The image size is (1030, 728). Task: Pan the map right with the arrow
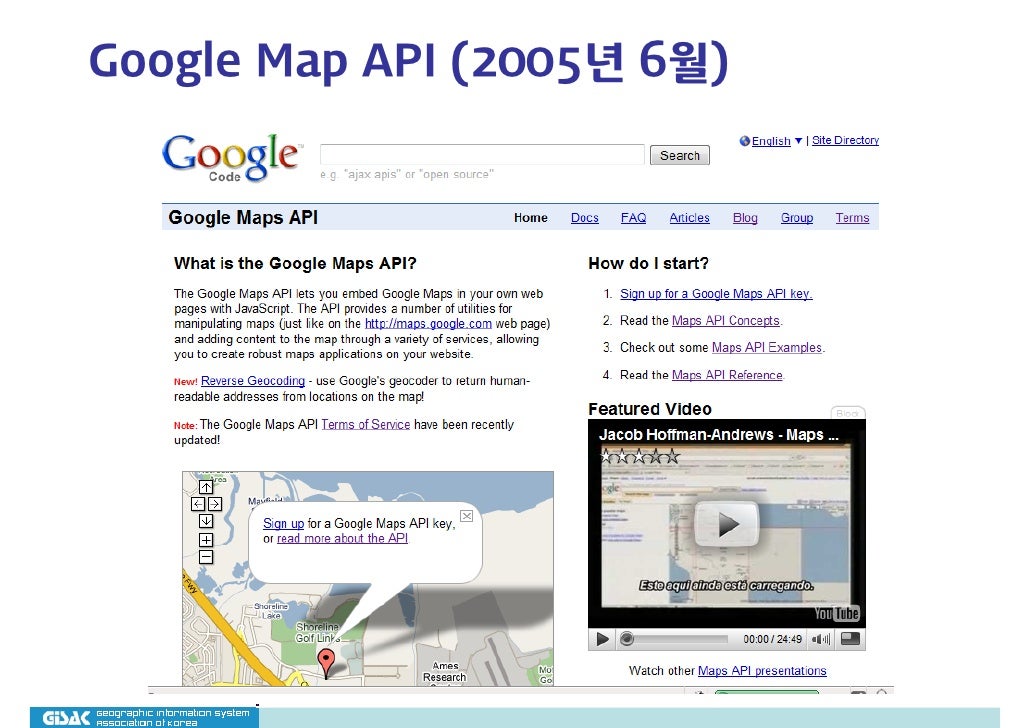click(x=215, y=504)
